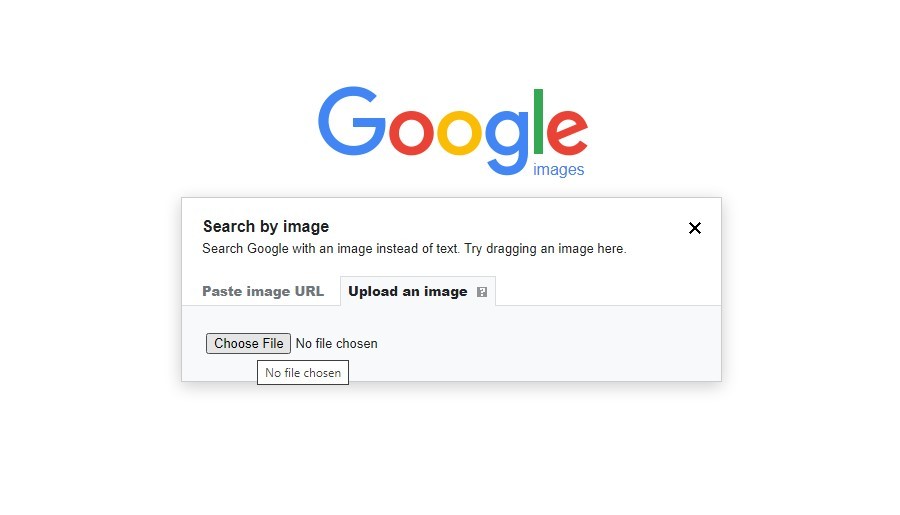Click the red letter o in logo
Screen dimensions: 900x515
coord(411,133)
